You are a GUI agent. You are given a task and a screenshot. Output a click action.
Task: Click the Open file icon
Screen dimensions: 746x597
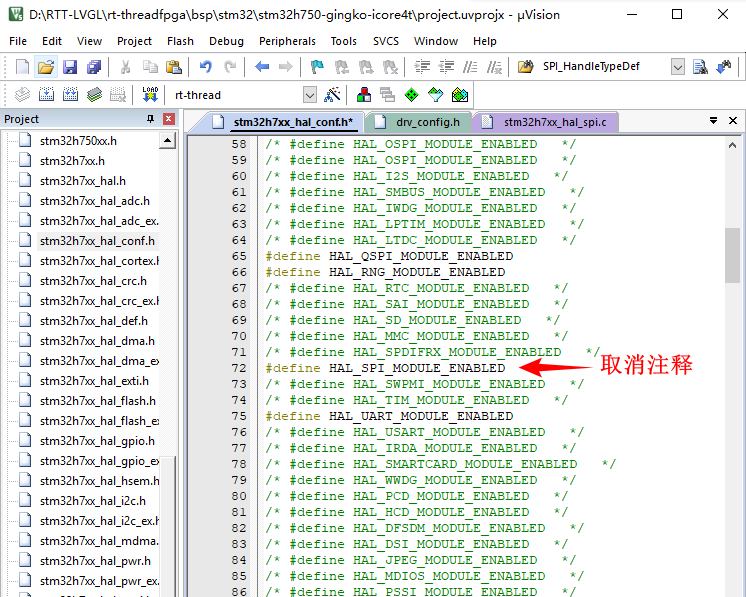tap(46, 67)
